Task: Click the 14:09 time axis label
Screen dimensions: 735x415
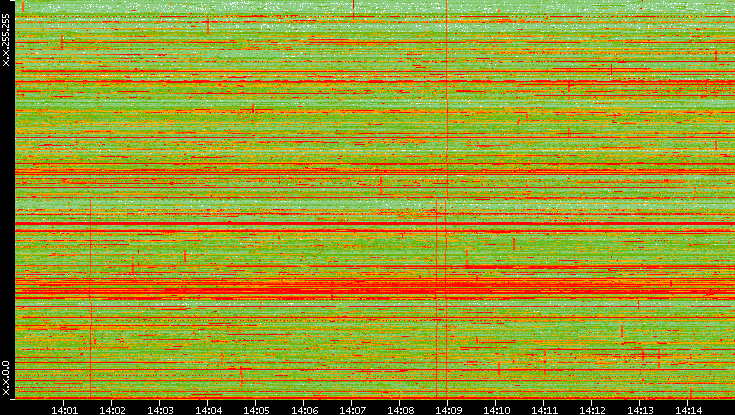Action: click(x=448, y=410)
